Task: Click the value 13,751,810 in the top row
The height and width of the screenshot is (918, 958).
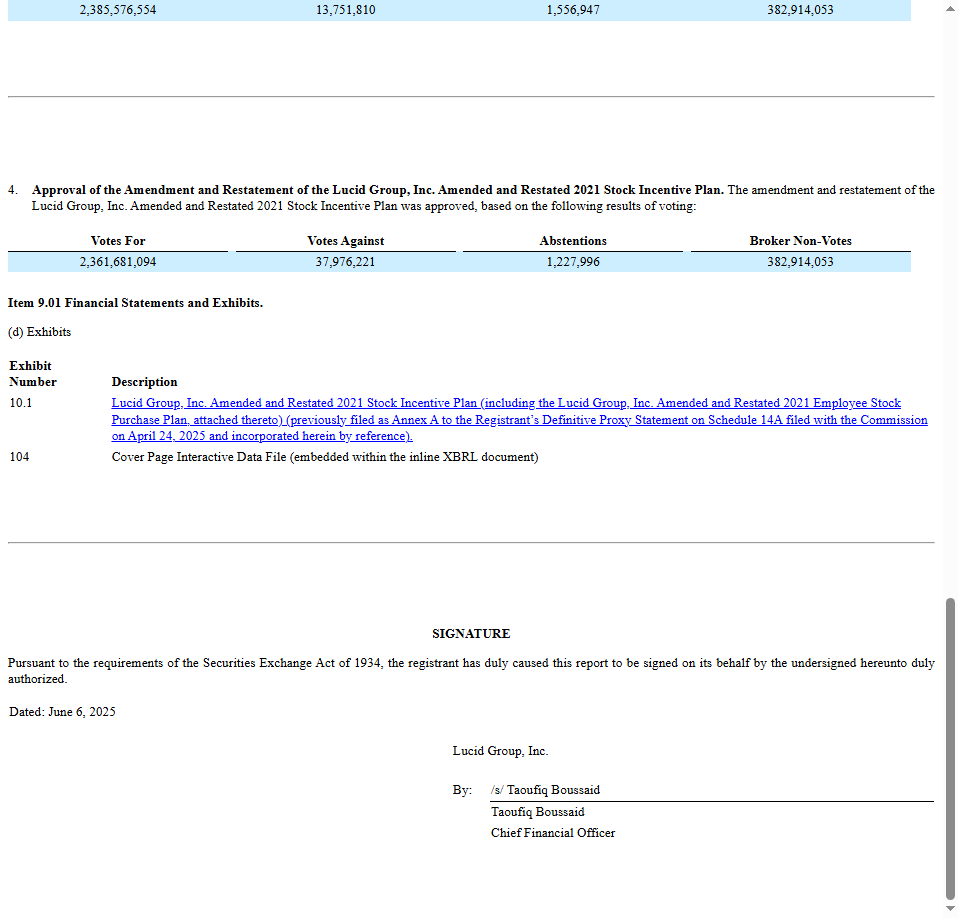Action: tap(345, 10)
